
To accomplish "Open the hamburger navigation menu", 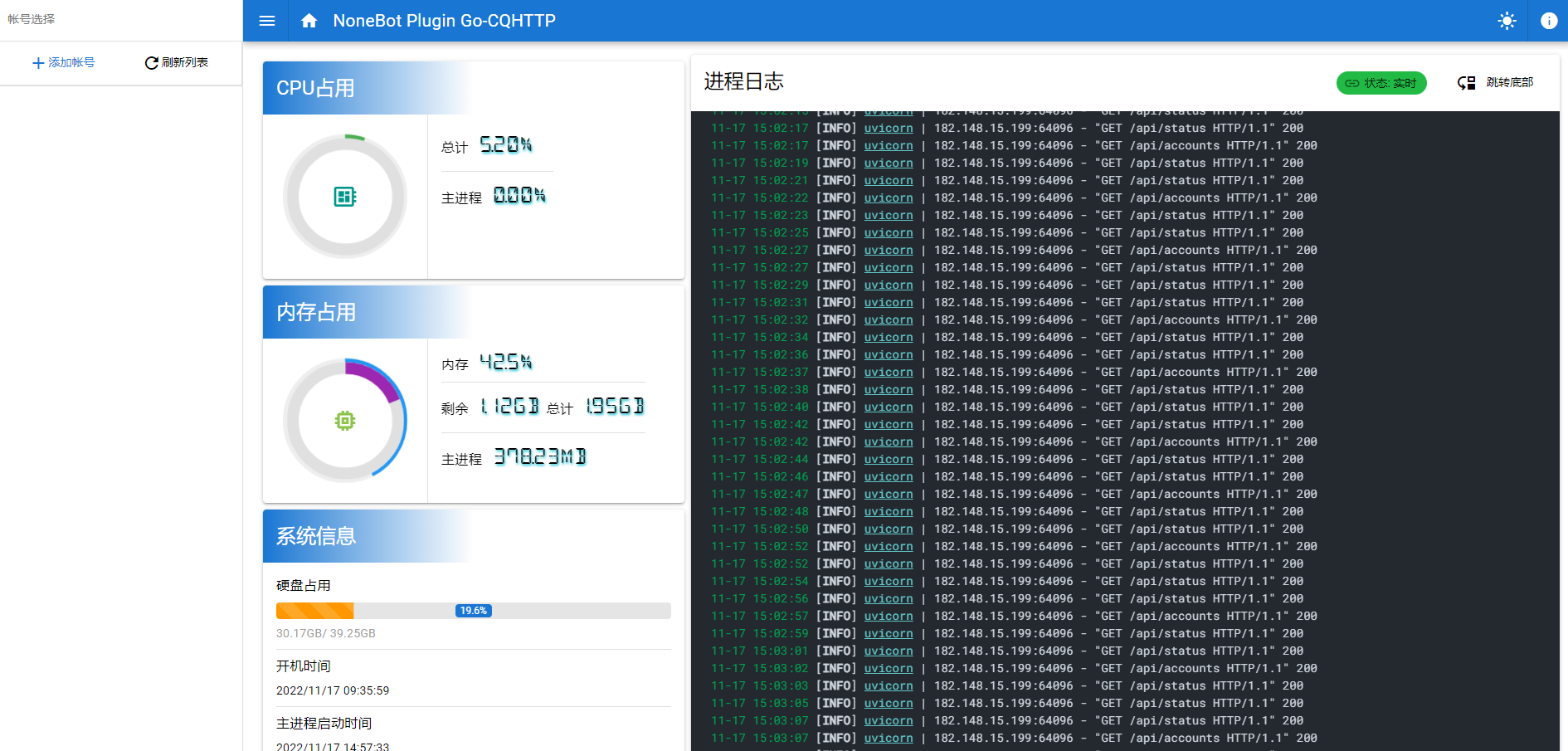I will [x=267, y=21].
